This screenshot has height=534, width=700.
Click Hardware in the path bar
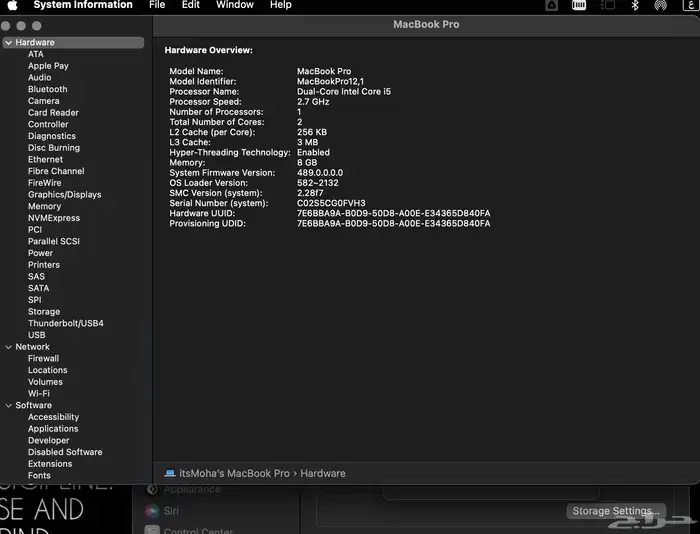pyautogui.click(x=323, y=473)
